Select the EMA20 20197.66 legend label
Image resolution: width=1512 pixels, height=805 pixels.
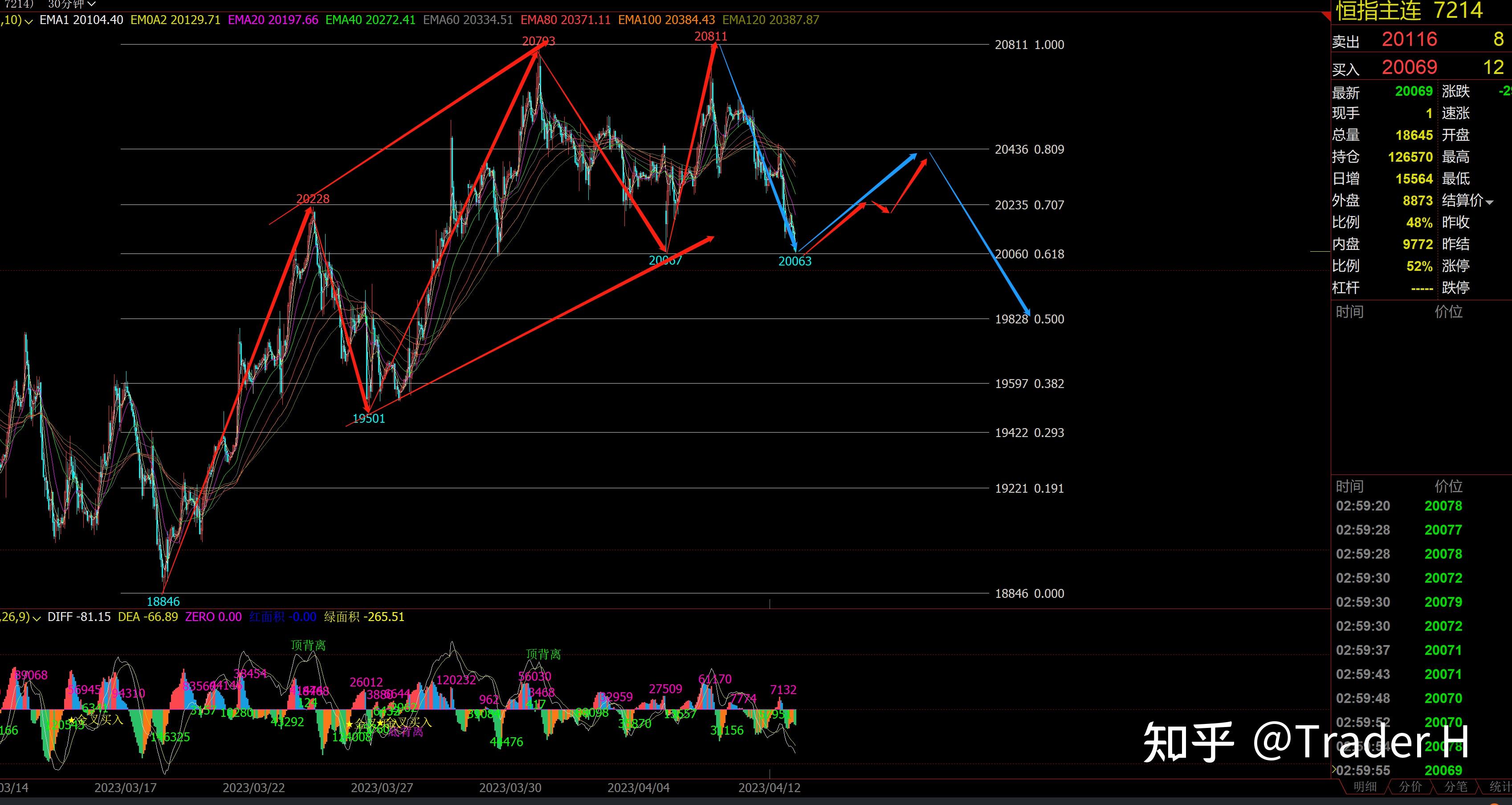(x=273, y=20)
